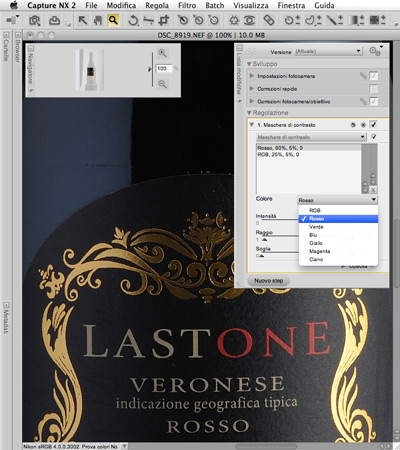The height and width of the screenshot is (450, 400).
Task: Select the Straighten tool
Action: (x=148, y=20)
